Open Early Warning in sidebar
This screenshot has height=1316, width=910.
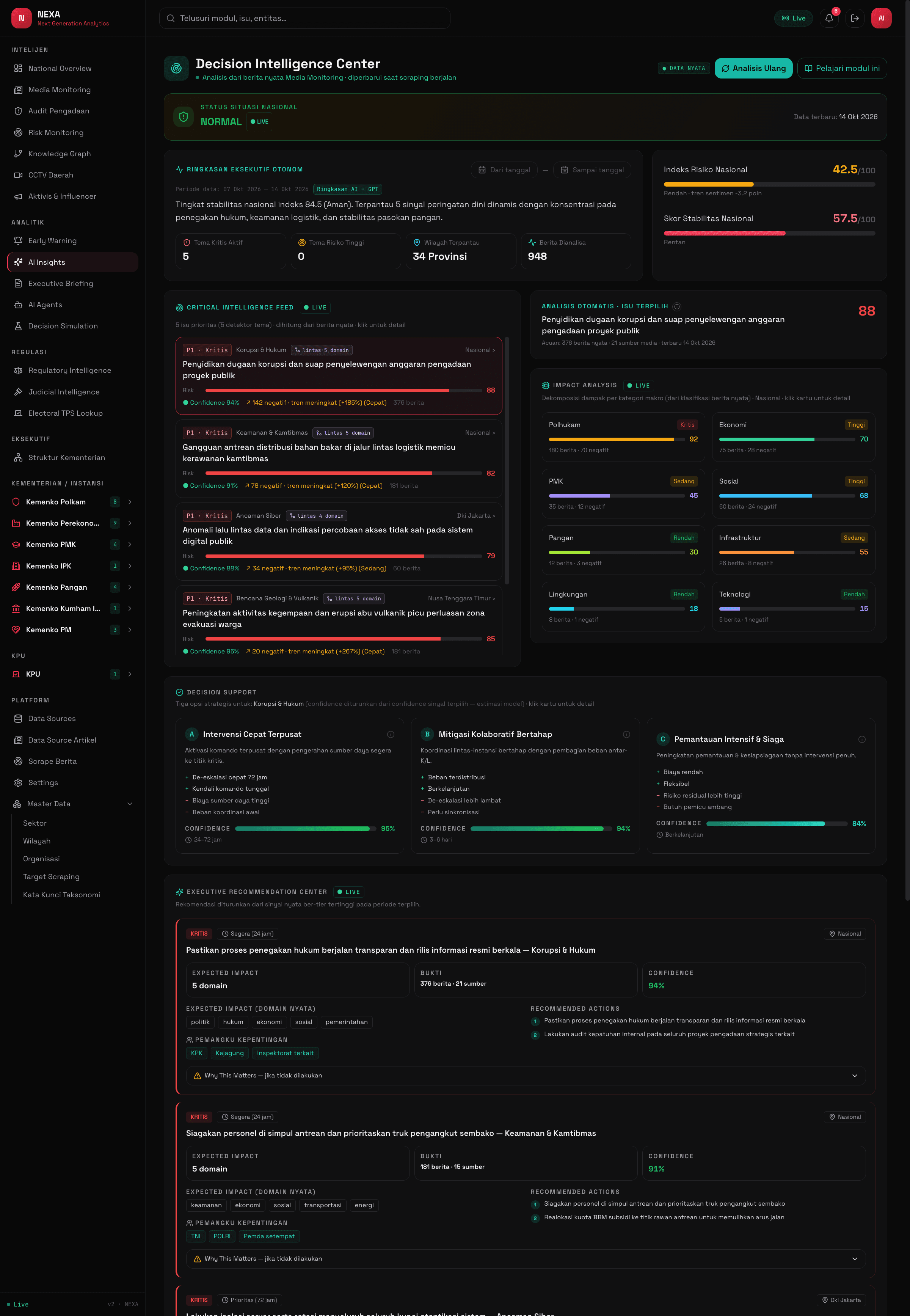(x=72, y=240)
